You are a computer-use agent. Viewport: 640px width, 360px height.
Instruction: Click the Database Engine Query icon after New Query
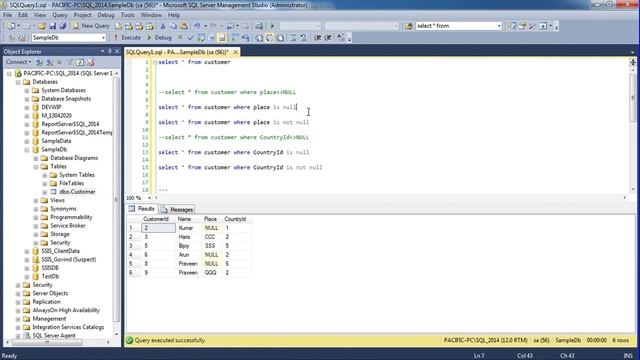tap(118, 26)
